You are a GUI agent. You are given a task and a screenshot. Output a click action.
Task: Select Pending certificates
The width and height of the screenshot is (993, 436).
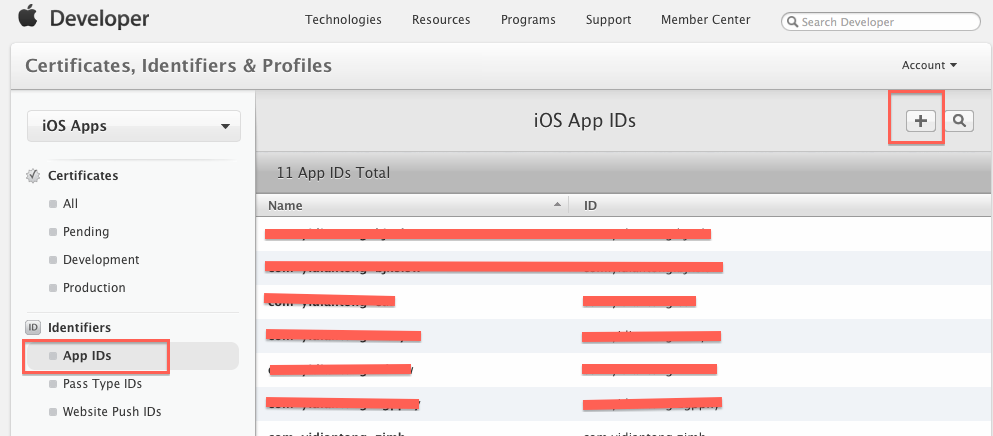(85, 232)
